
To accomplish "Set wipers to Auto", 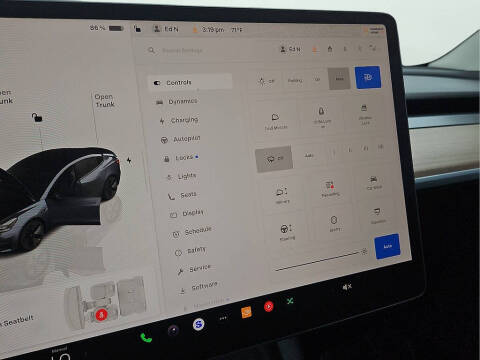I will tap(309, 156).
